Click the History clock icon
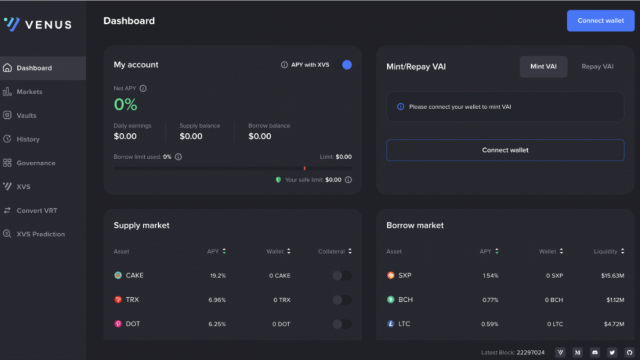Screen dimensions: 640x360 7,139
